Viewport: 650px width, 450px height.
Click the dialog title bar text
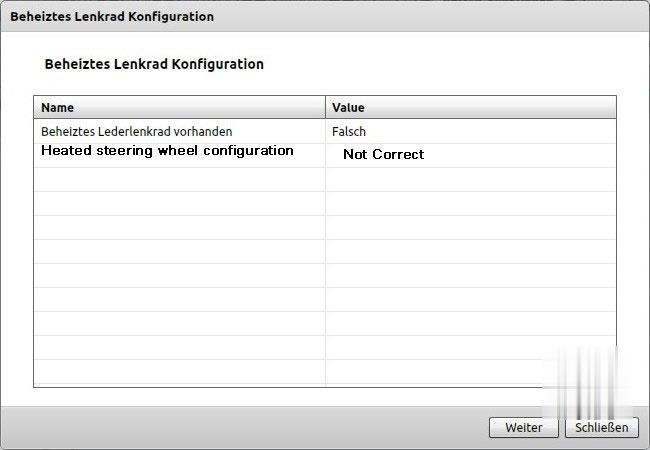(x=112, y=17)
